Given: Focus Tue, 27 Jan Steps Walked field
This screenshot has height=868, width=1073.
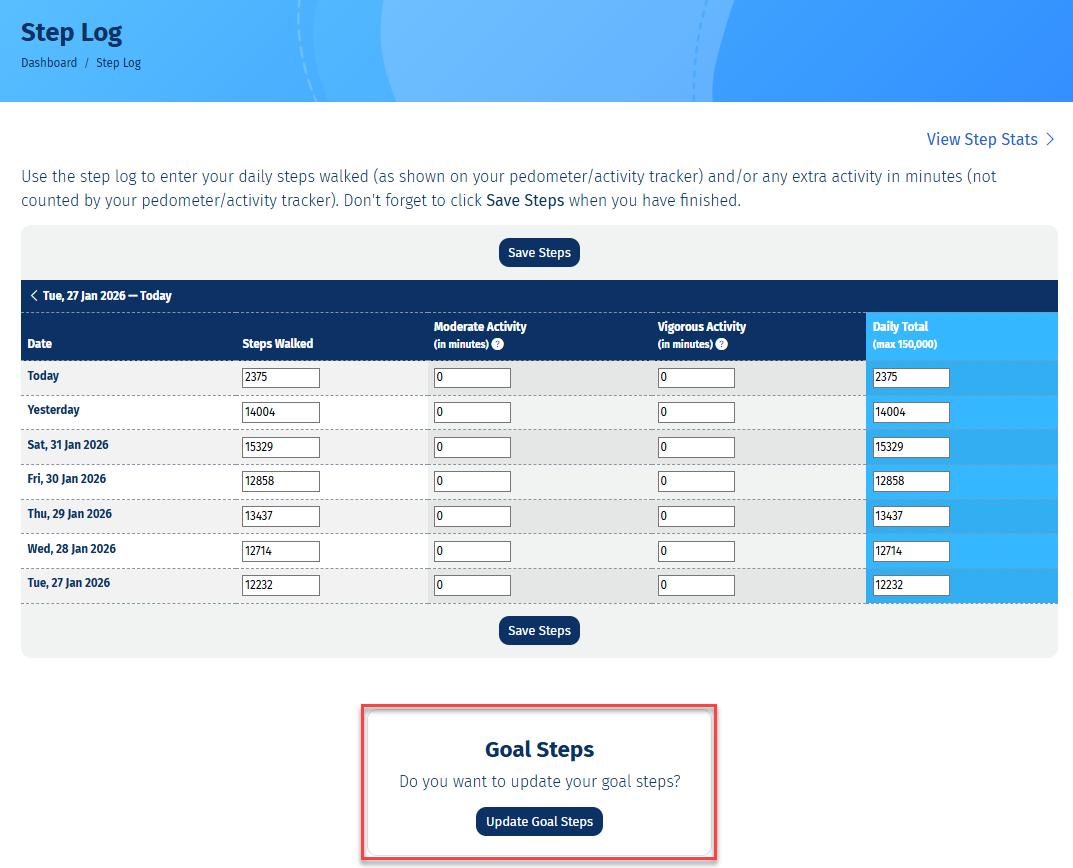Looking at the screenshot, I should click(280, 586).
